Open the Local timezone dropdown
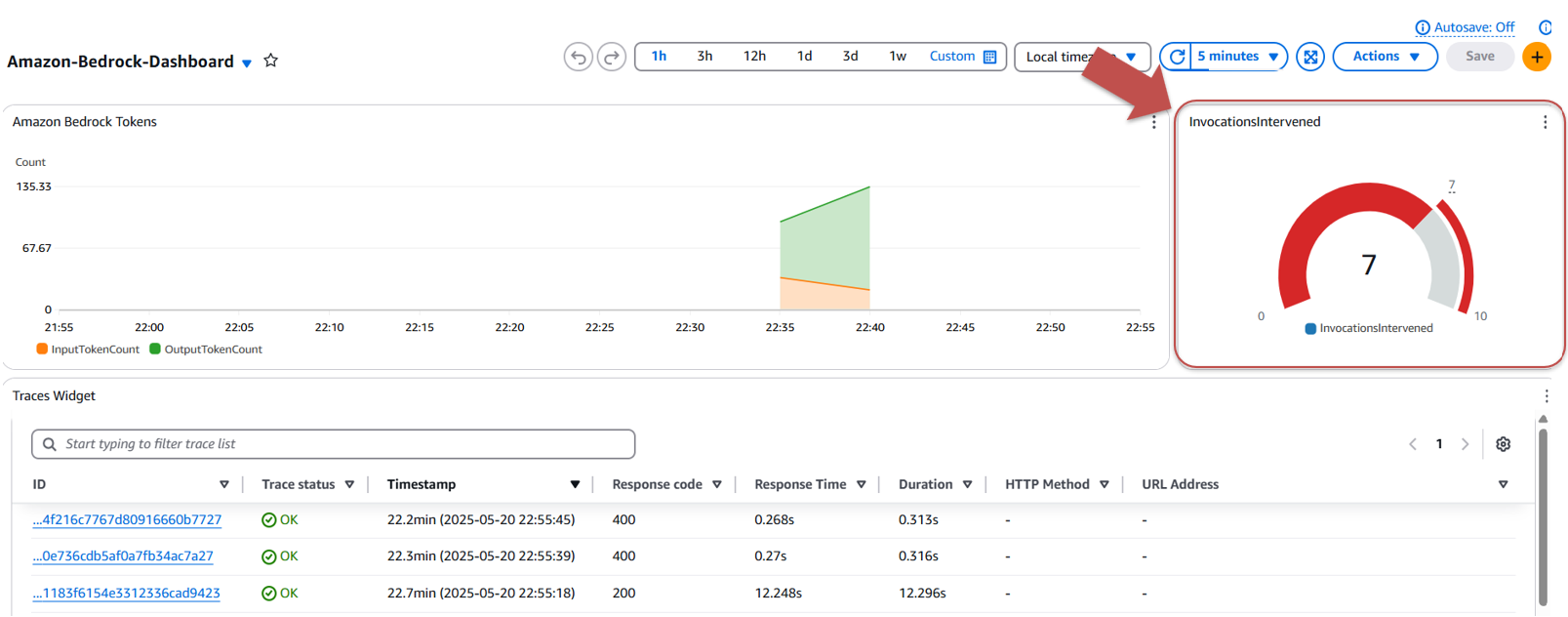1568x617 pixels. pyautogui.click(x=1082, y=57)
